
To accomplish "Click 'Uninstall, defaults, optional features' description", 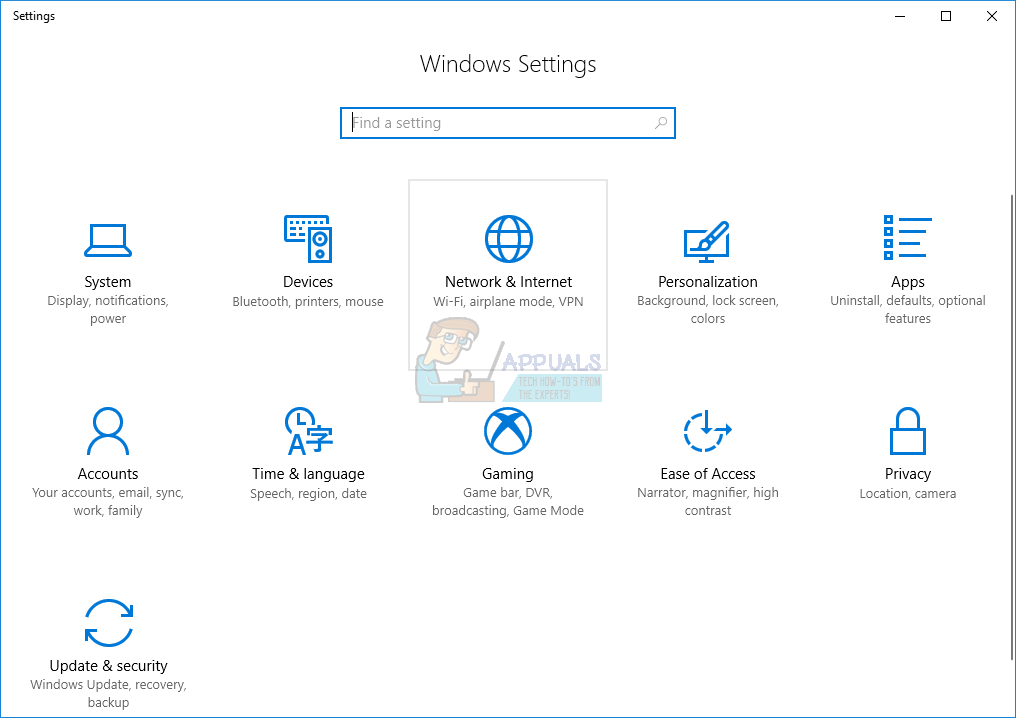I will [907, 310].
